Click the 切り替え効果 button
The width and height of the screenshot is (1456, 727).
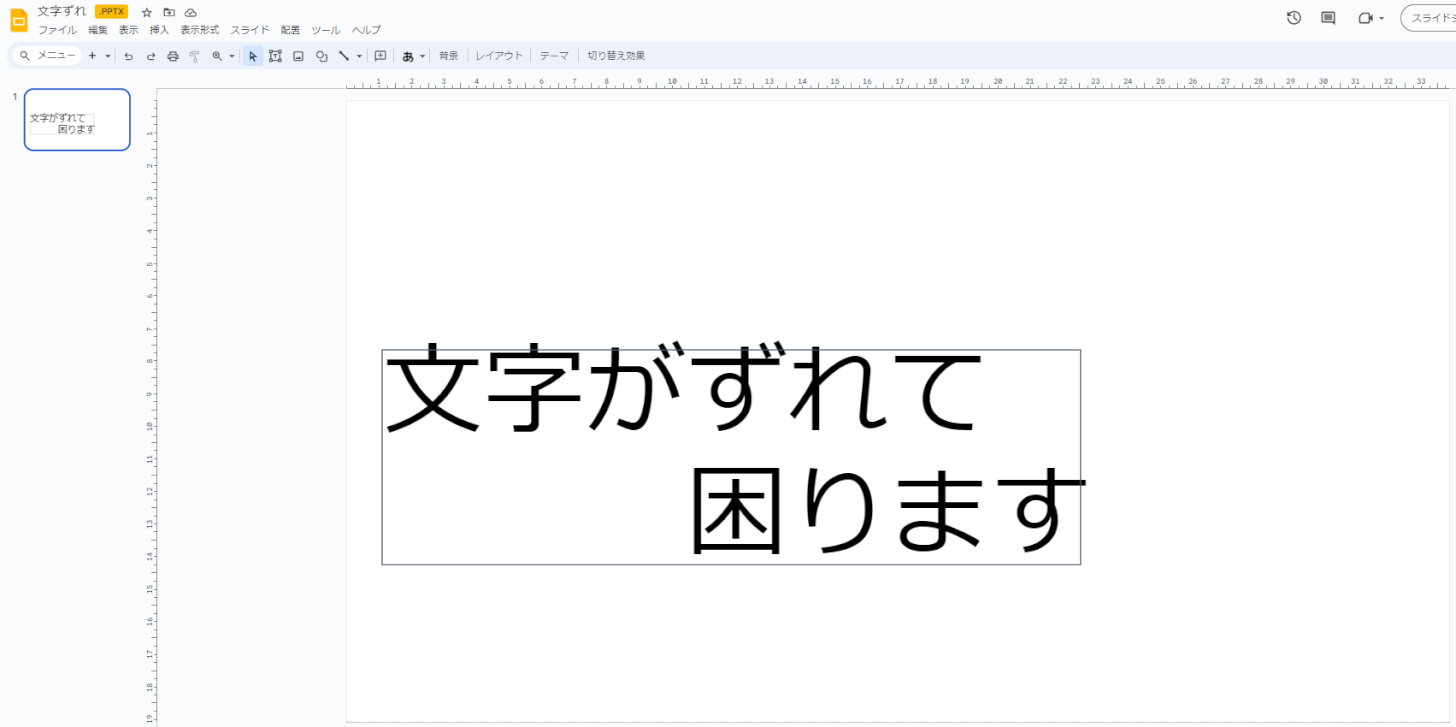[616, 56]
